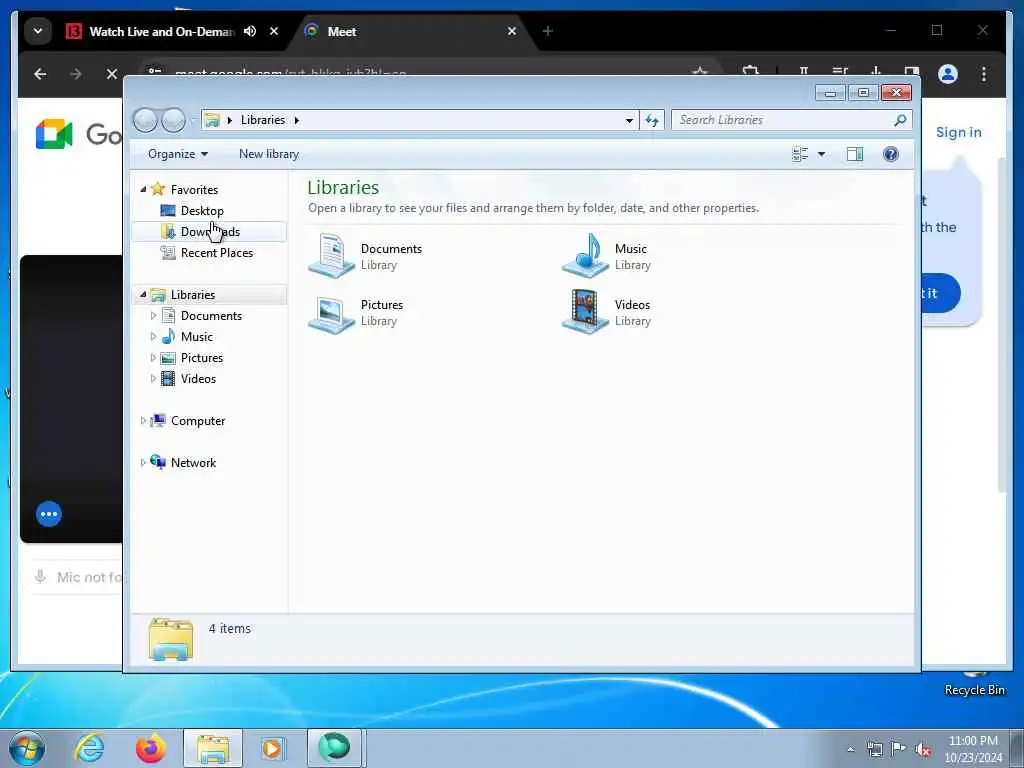
Task: Select Desktop under Favorites
Action: coord(202,211)
